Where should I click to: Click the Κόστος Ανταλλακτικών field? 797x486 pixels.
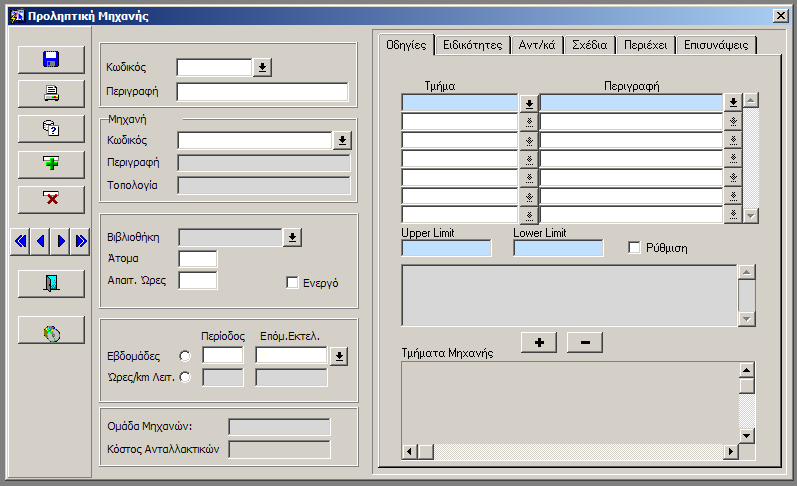click(279, 449)
